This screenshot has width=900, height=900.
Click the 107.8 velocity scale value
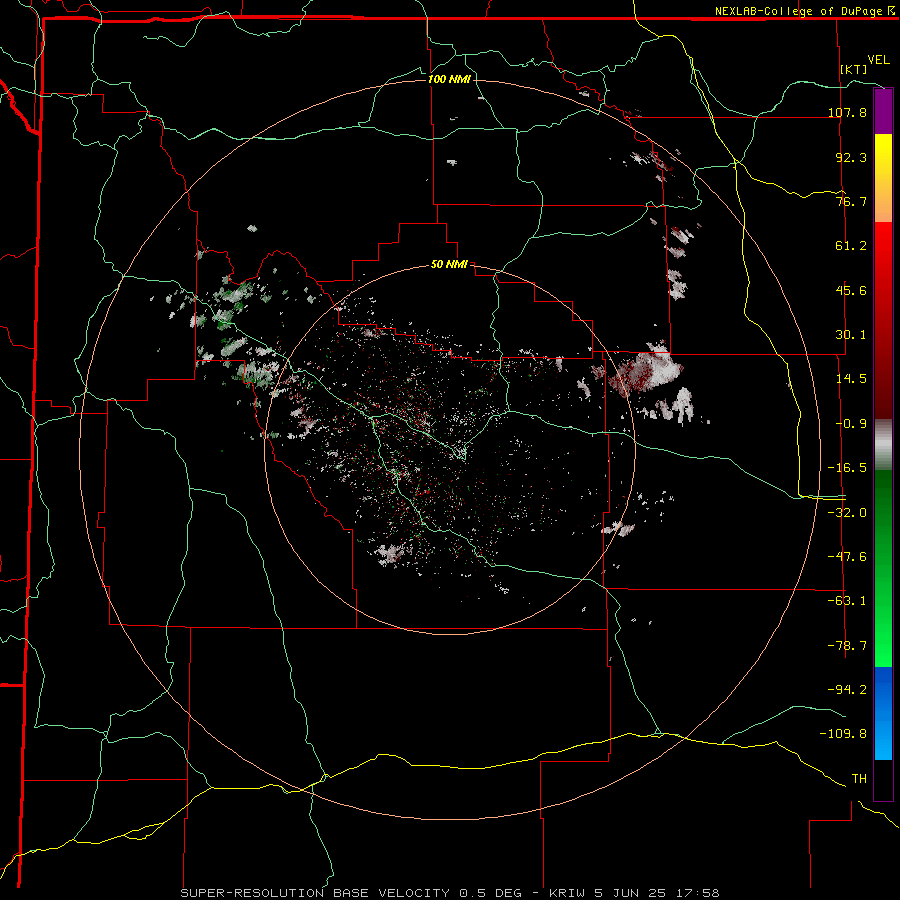(847, 112)
